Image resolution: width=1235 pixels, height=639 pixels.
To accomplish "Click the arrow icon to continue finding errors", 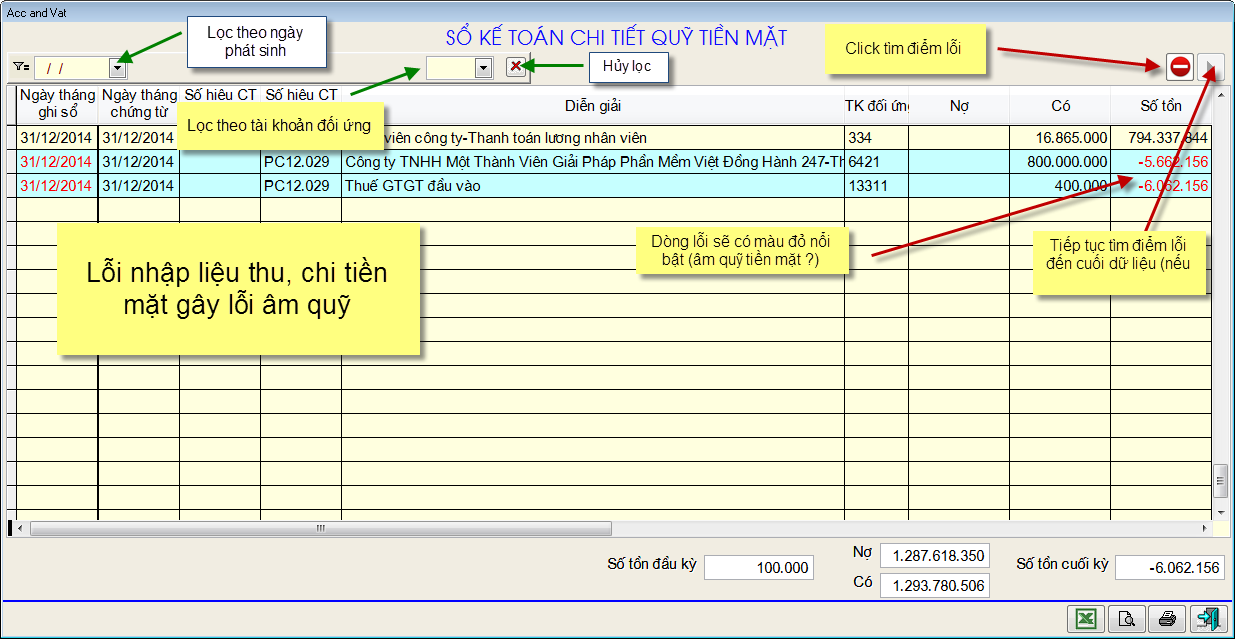I will click(1211, 68).
